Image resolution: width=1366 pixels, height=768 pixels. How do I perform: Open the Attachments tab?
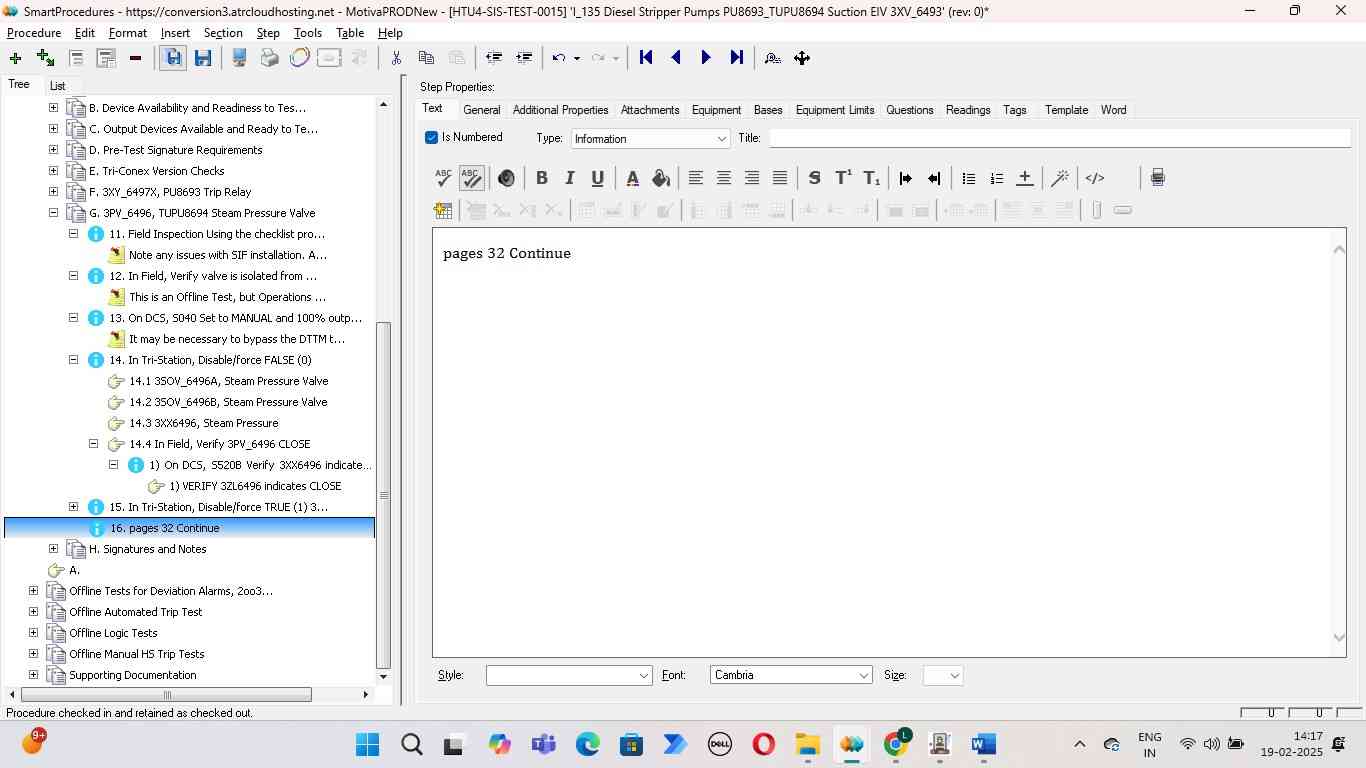pyautogui.click(x=650, y=110)
